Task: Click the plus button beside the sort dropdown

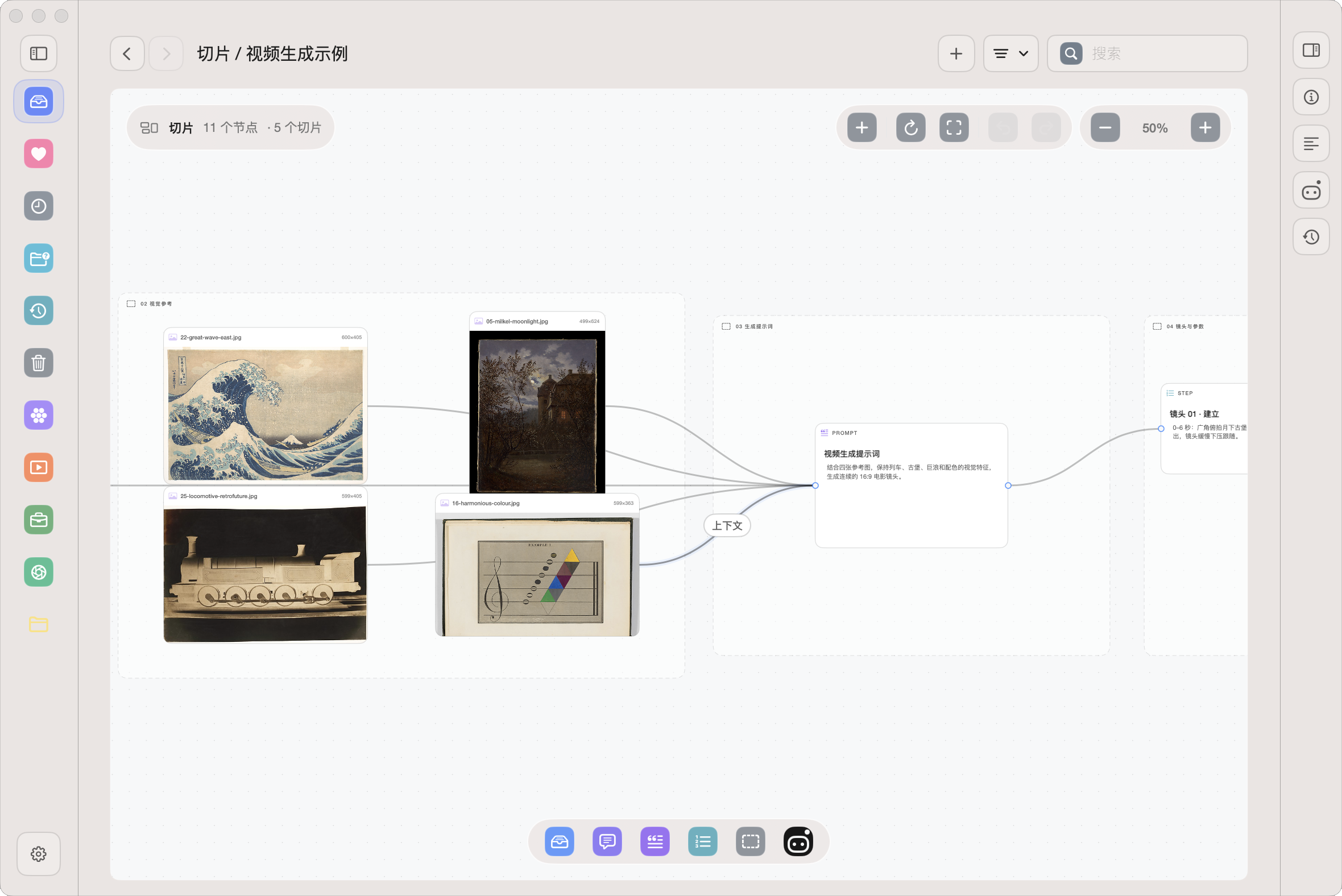Action: point(956,53)
